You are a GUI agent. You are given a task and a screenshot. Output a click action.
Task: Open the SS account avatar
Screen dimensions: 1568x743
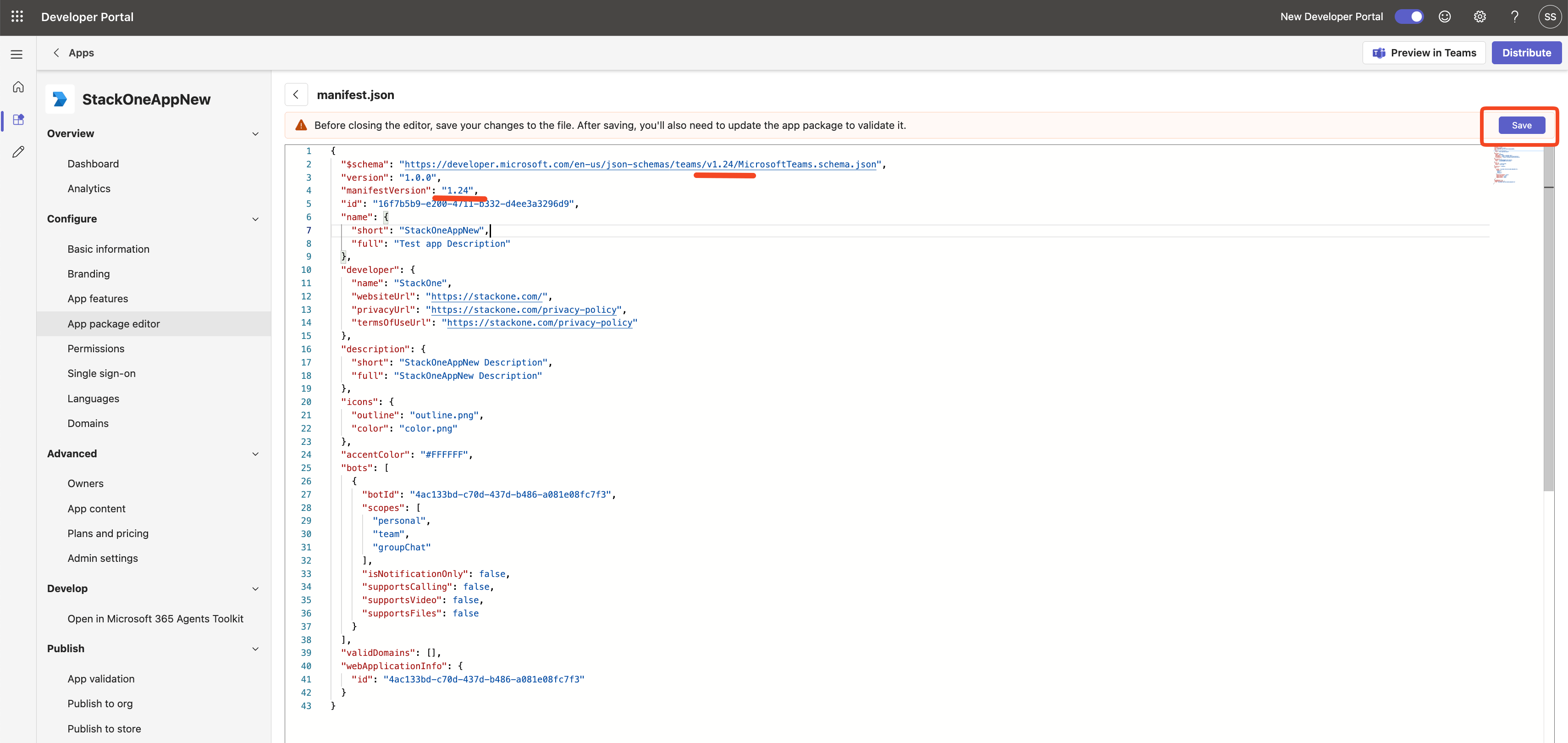1550,17
